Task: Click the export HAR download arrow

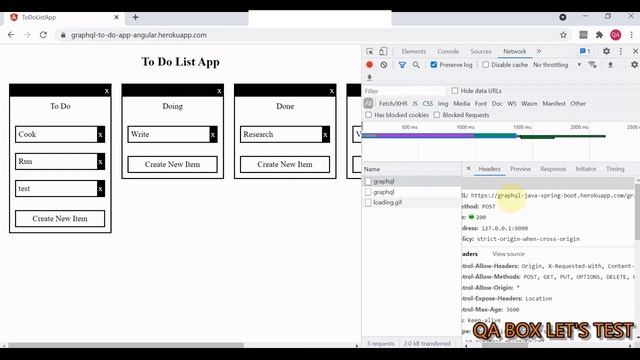Action: [x=369, y=77]
